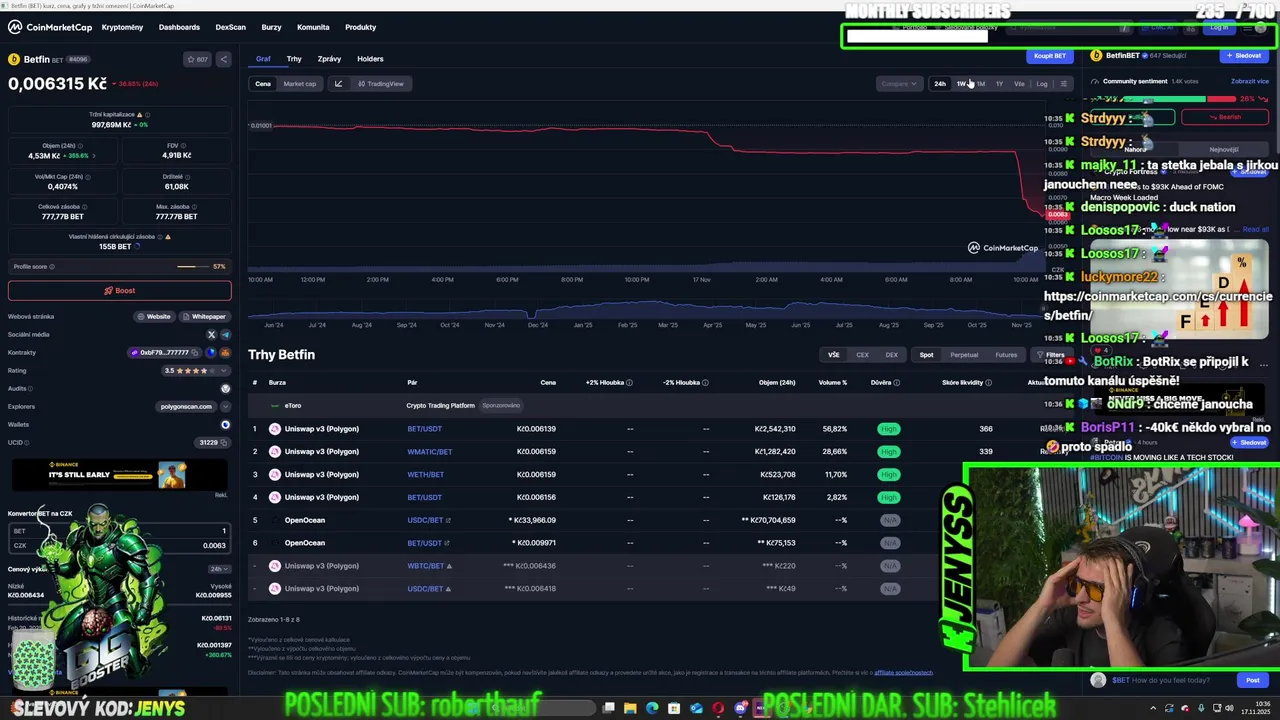Click the BET amount field in converter
Viewport: 1280px width, 720px height.
[120, 531]
